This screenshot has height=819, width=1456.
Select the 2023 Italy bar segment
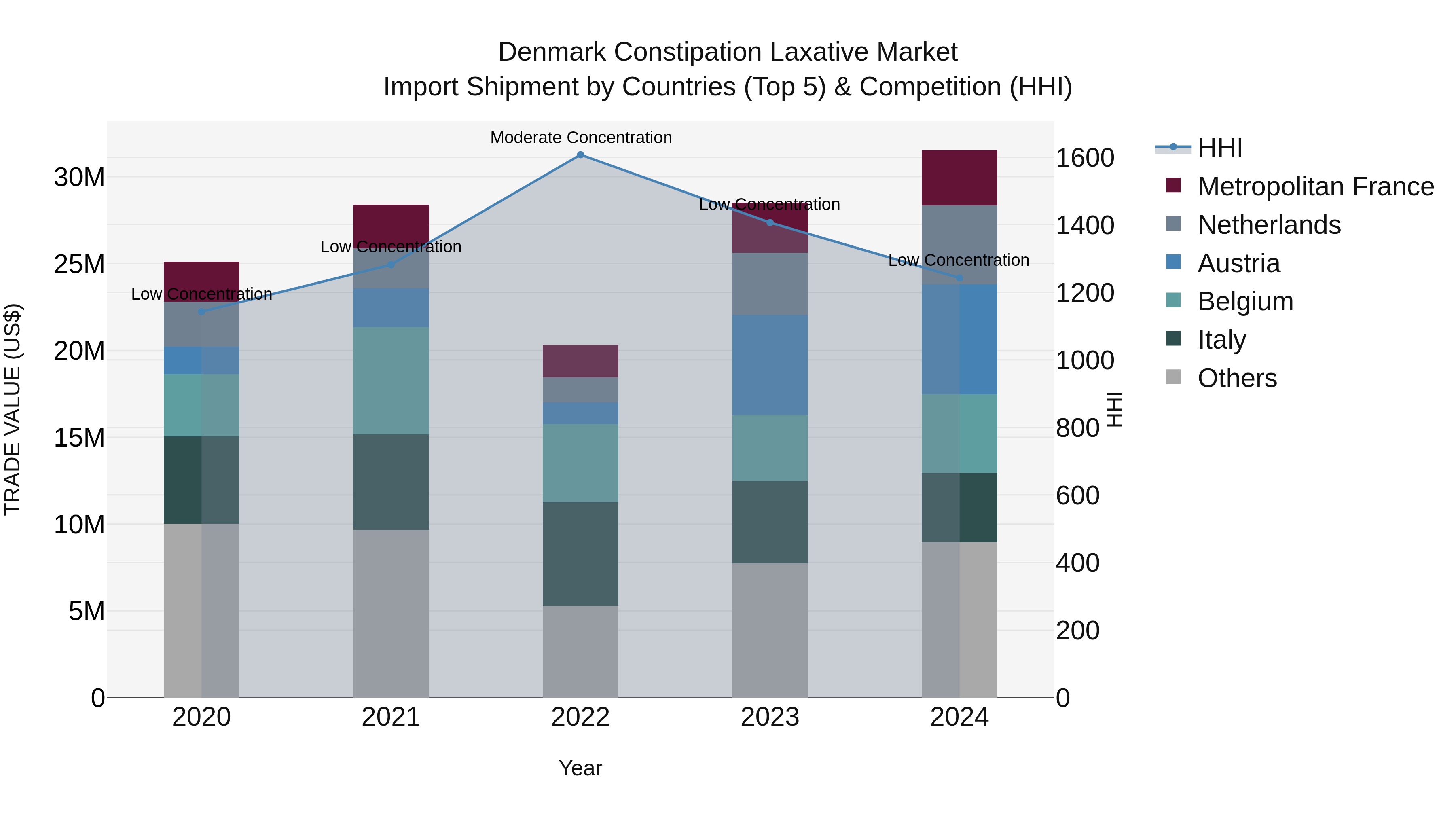[770, 522]
